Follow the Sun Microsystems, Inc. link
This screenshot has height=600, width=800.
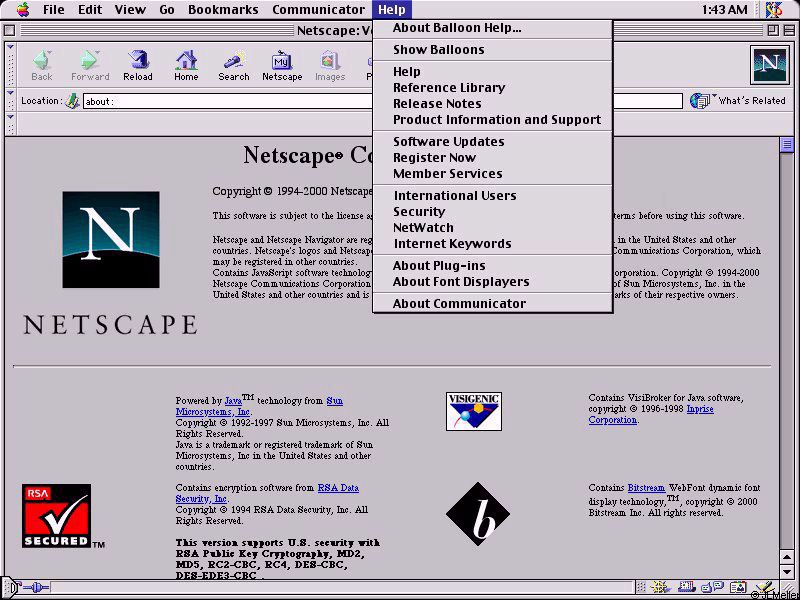213,412
